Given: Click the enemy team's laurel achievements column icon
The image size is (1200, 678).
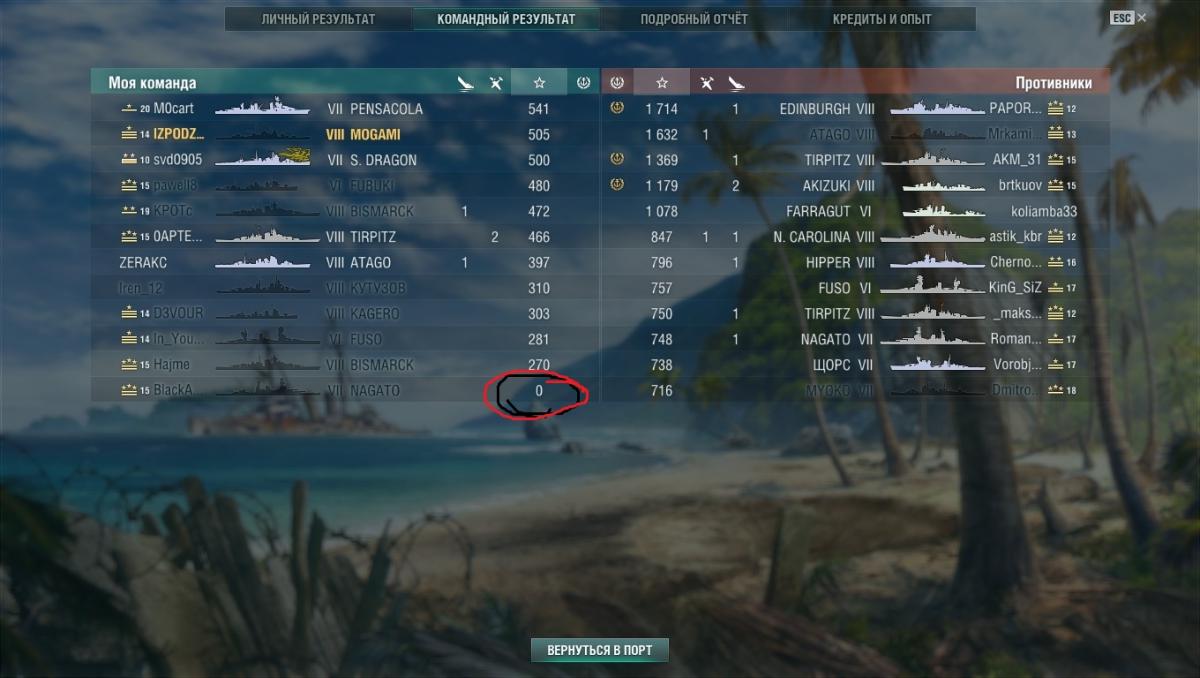Looking at the screenshot, I should (x=616, y=83).
